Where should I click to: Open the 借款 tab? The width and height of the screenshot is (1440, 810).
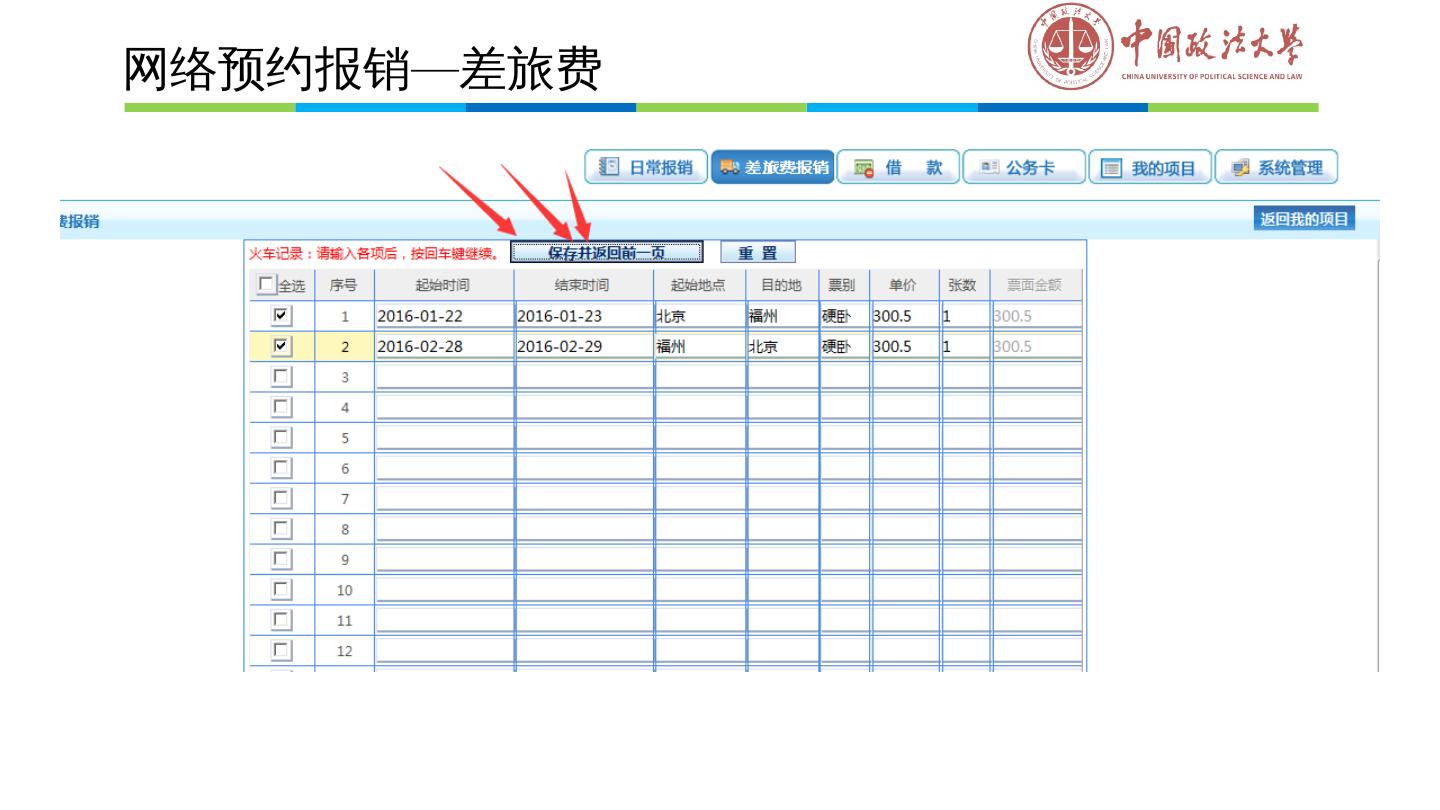tap(899, 168)
